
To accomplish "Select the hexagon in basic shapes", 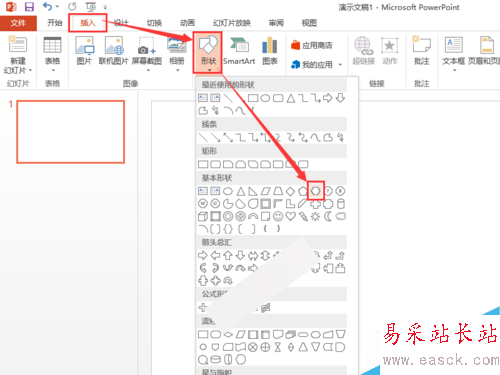I will (x=315, y=191).
